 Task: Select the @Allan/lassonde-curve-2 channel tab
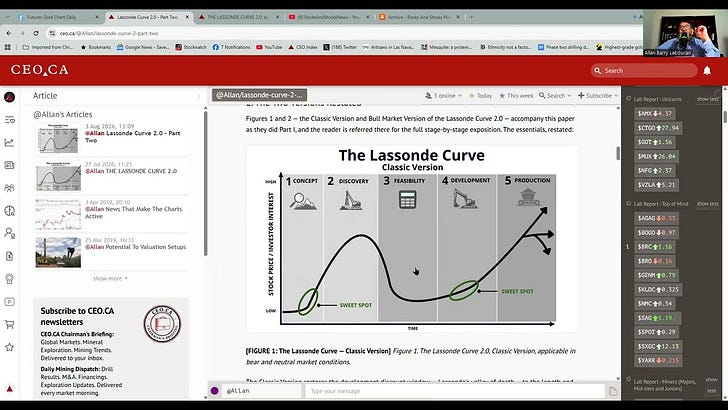click(x=259, y=95)
